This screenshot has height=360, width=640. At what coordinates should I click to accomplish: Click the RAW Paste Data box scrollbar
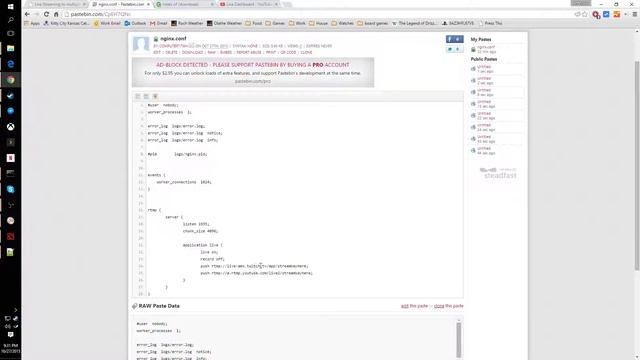[459, 339]
